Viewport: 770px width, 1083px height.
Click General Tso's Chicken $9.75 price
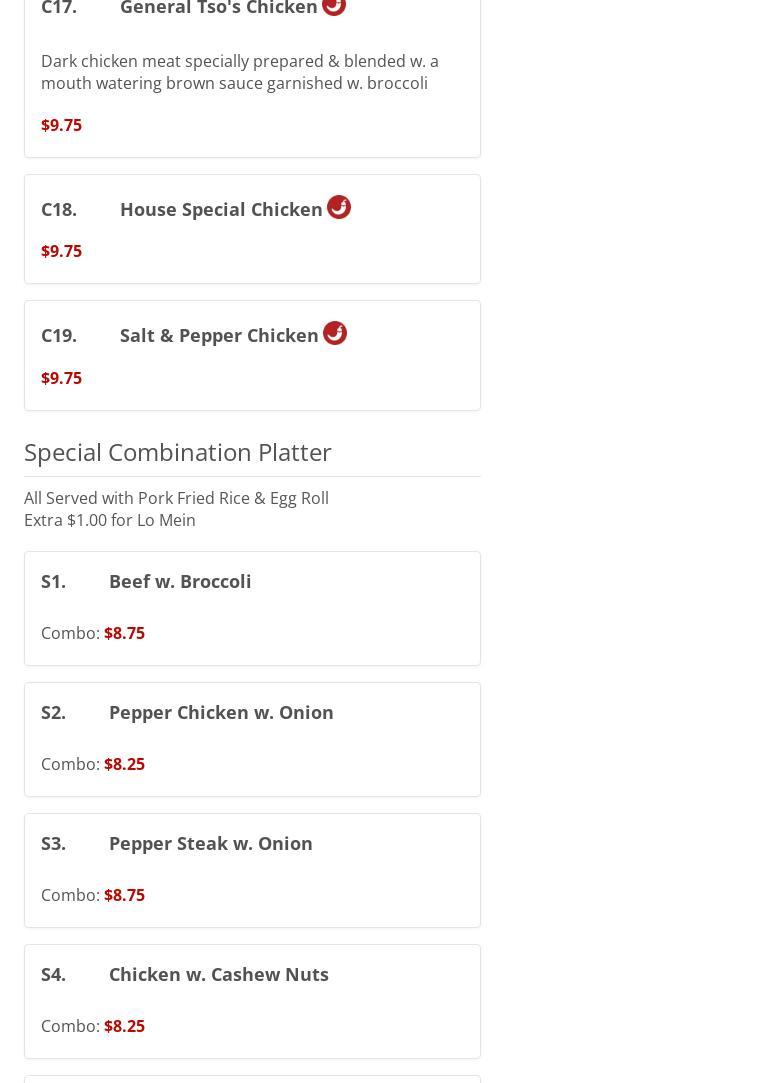click(x=61, y=126)
